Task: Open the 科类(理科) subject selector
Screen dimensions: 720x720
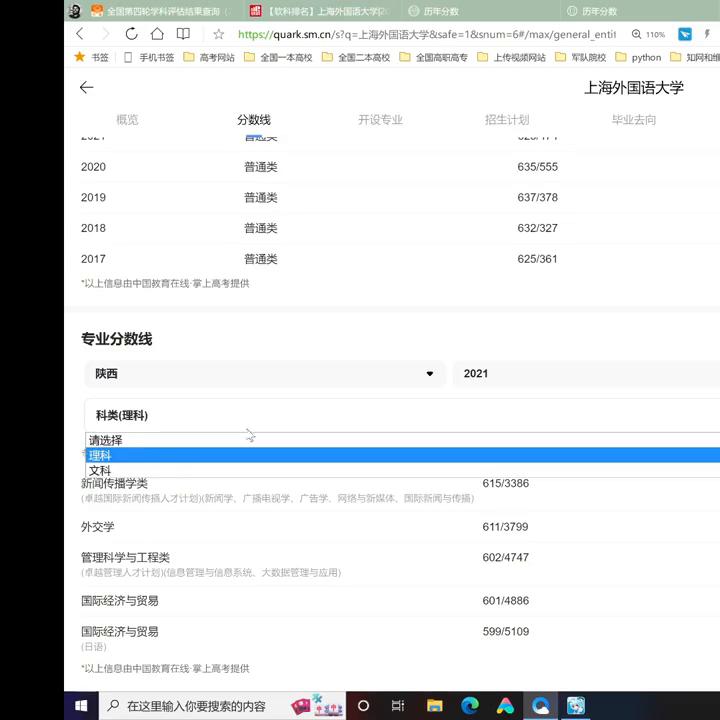Action: click(402, 415)
